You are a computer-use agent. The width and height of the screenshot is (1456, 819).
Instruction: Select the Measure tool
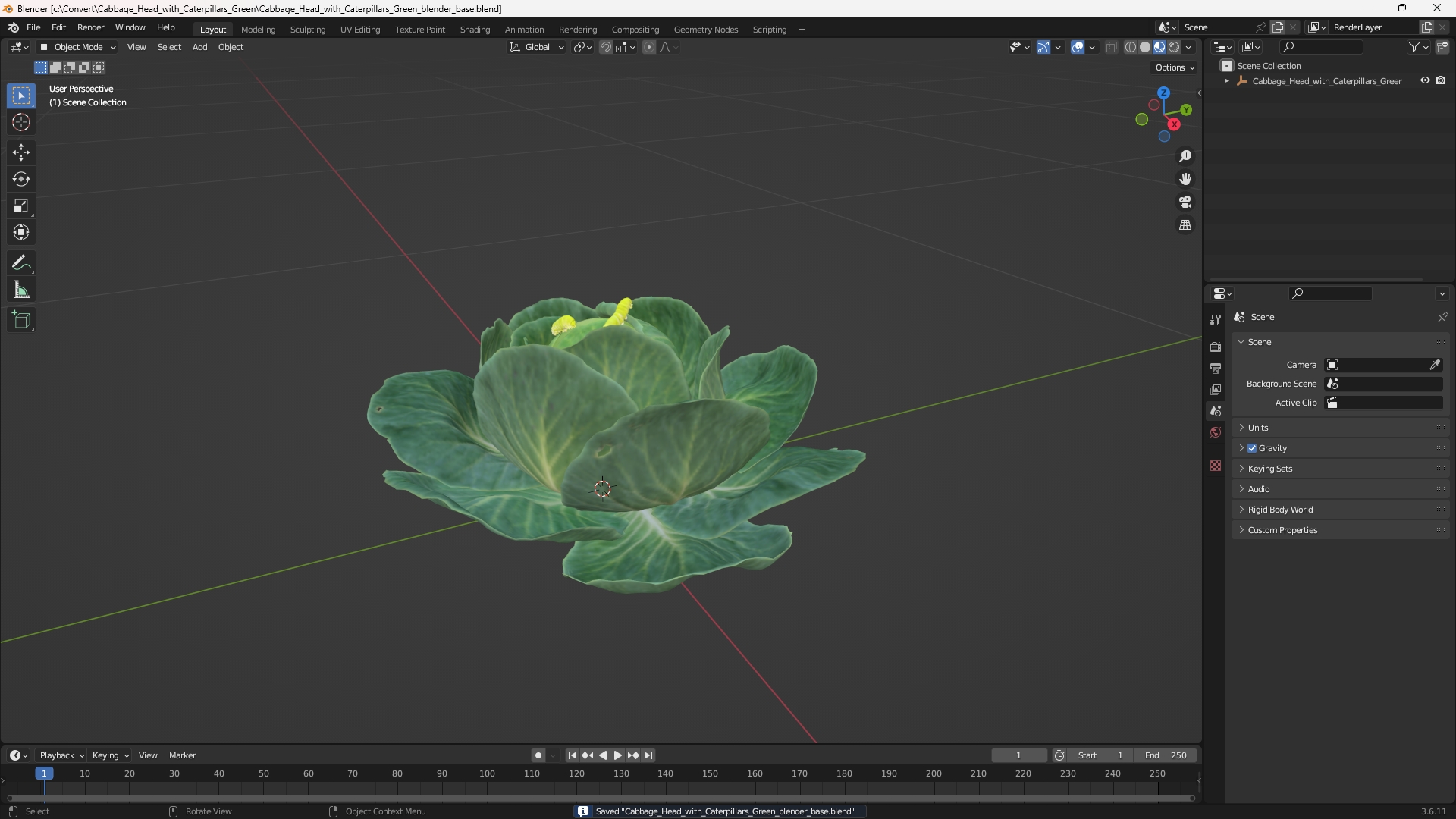point(21,290)
